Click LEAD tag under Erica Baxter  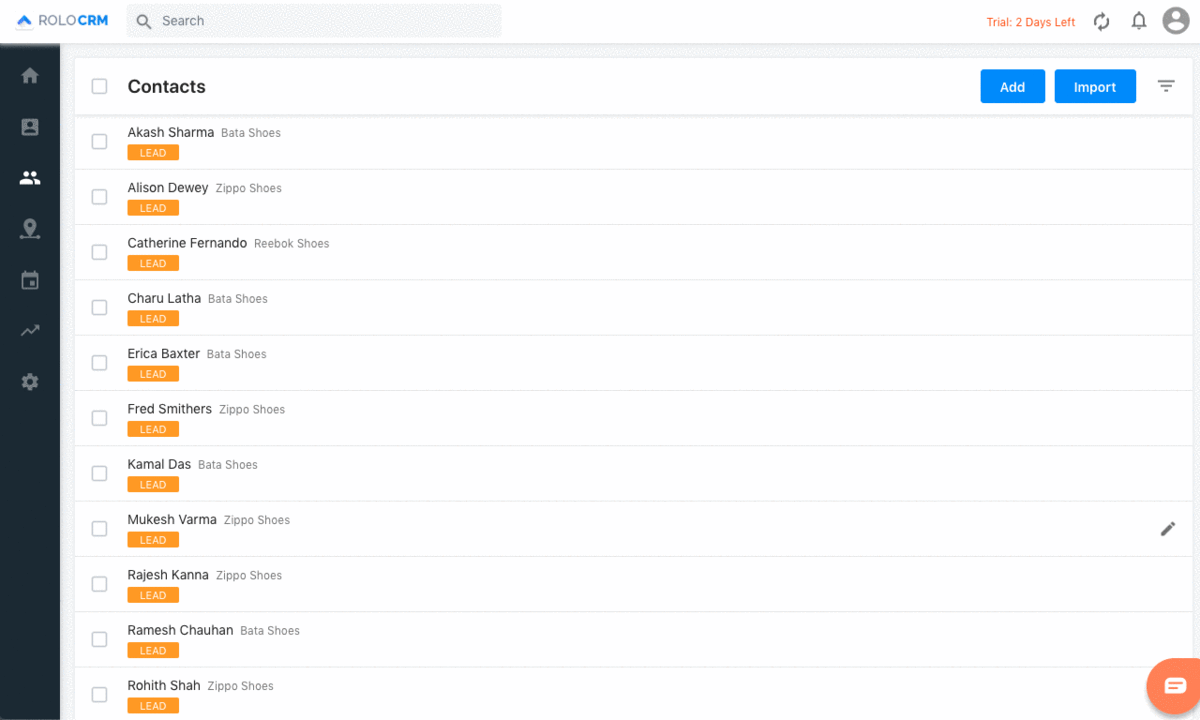click(153, 374)
